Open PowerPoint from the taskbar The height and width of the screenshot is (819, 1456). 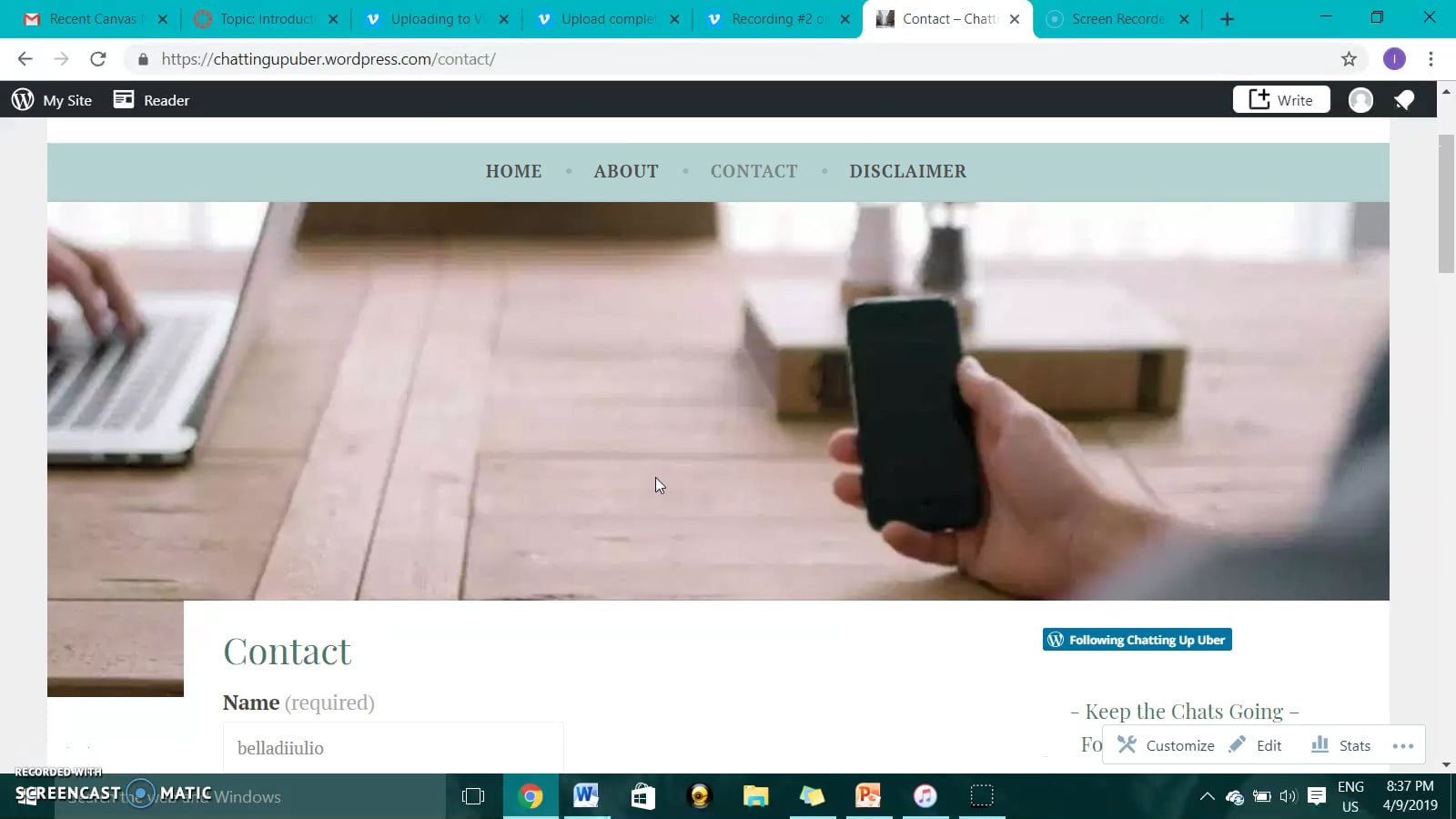point(868,796)
